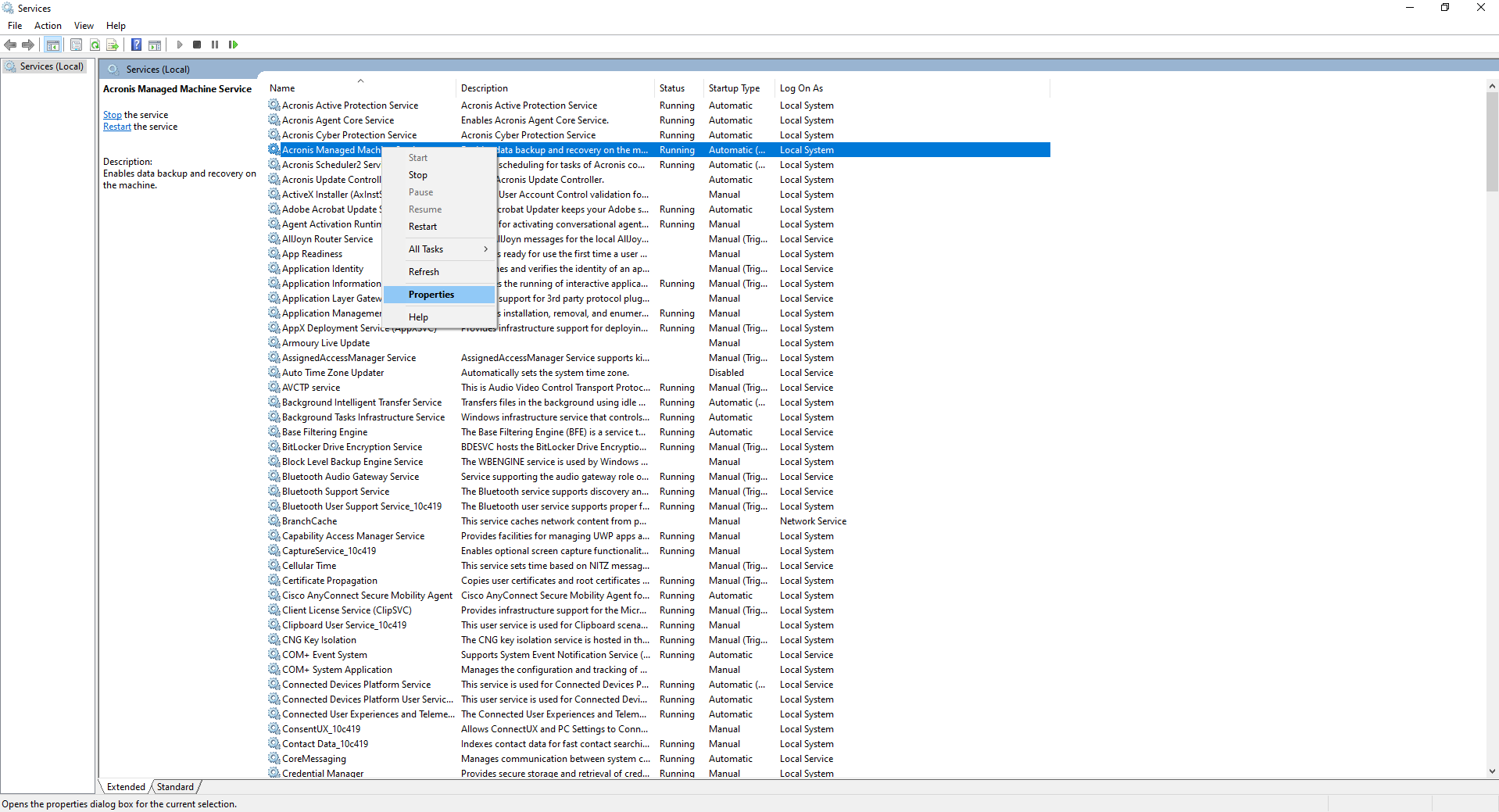
Task: Open the Properties toolbar icon
Action: [x=76, y=45]
